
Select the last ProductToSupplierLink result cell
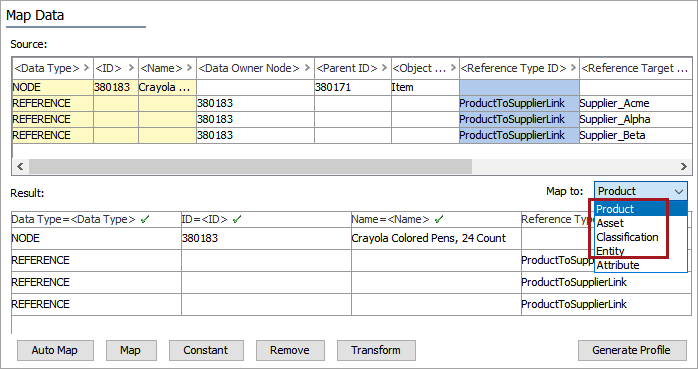tap(606, 304)
